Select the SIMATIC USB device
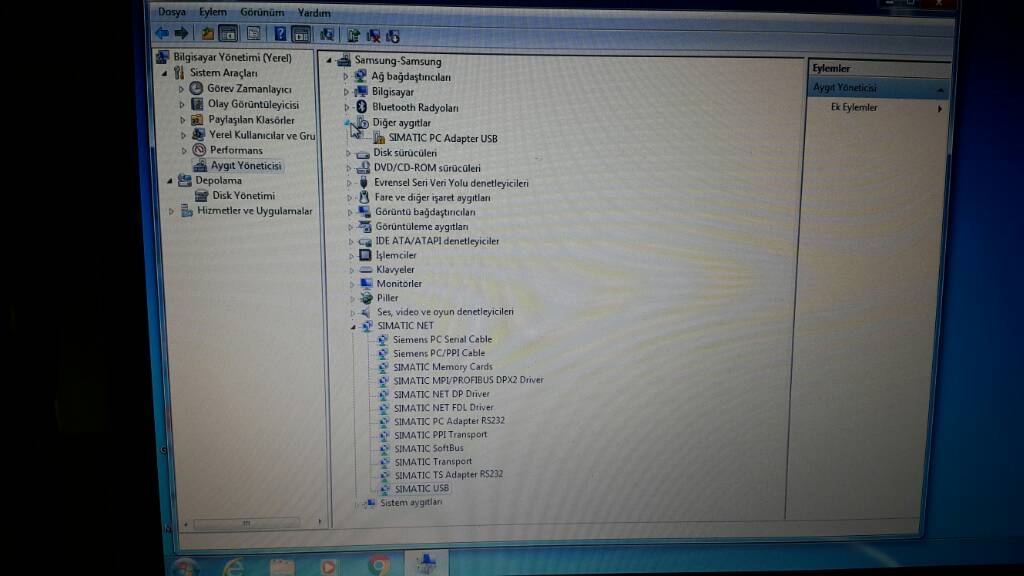This screenshot has height=576, width=1024. (x=422, y=488)
